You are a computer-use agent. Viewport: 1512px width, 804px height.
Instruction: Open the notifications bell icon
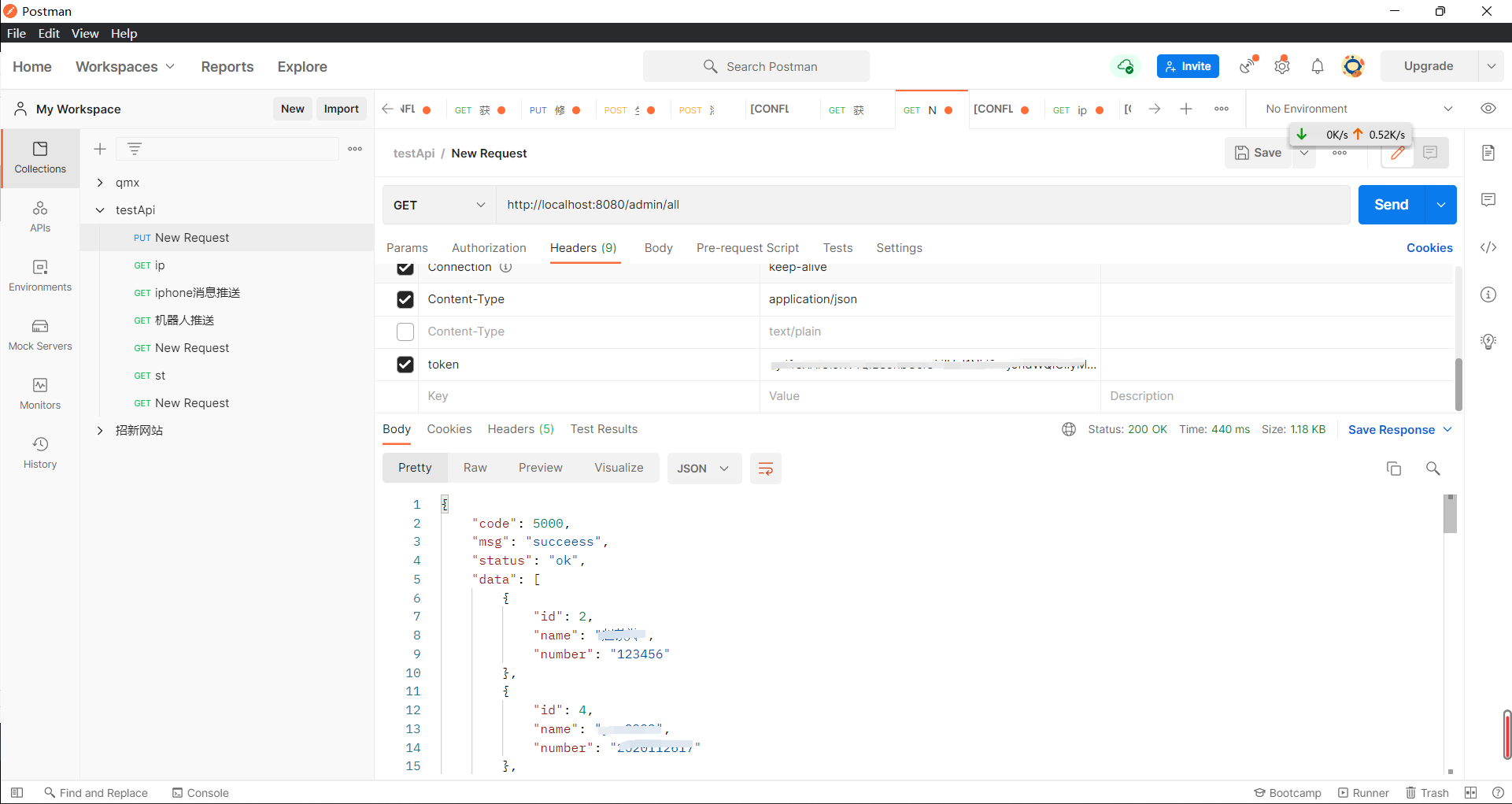[1317, 66]
